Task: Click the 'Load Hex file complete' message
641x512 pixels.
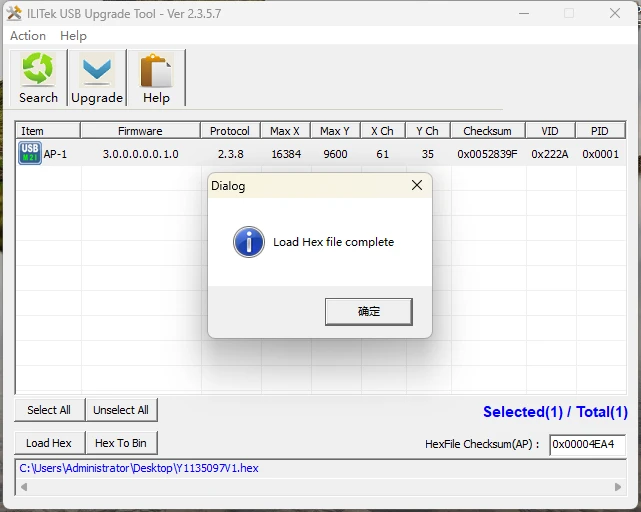Action: tap(334, 242)
